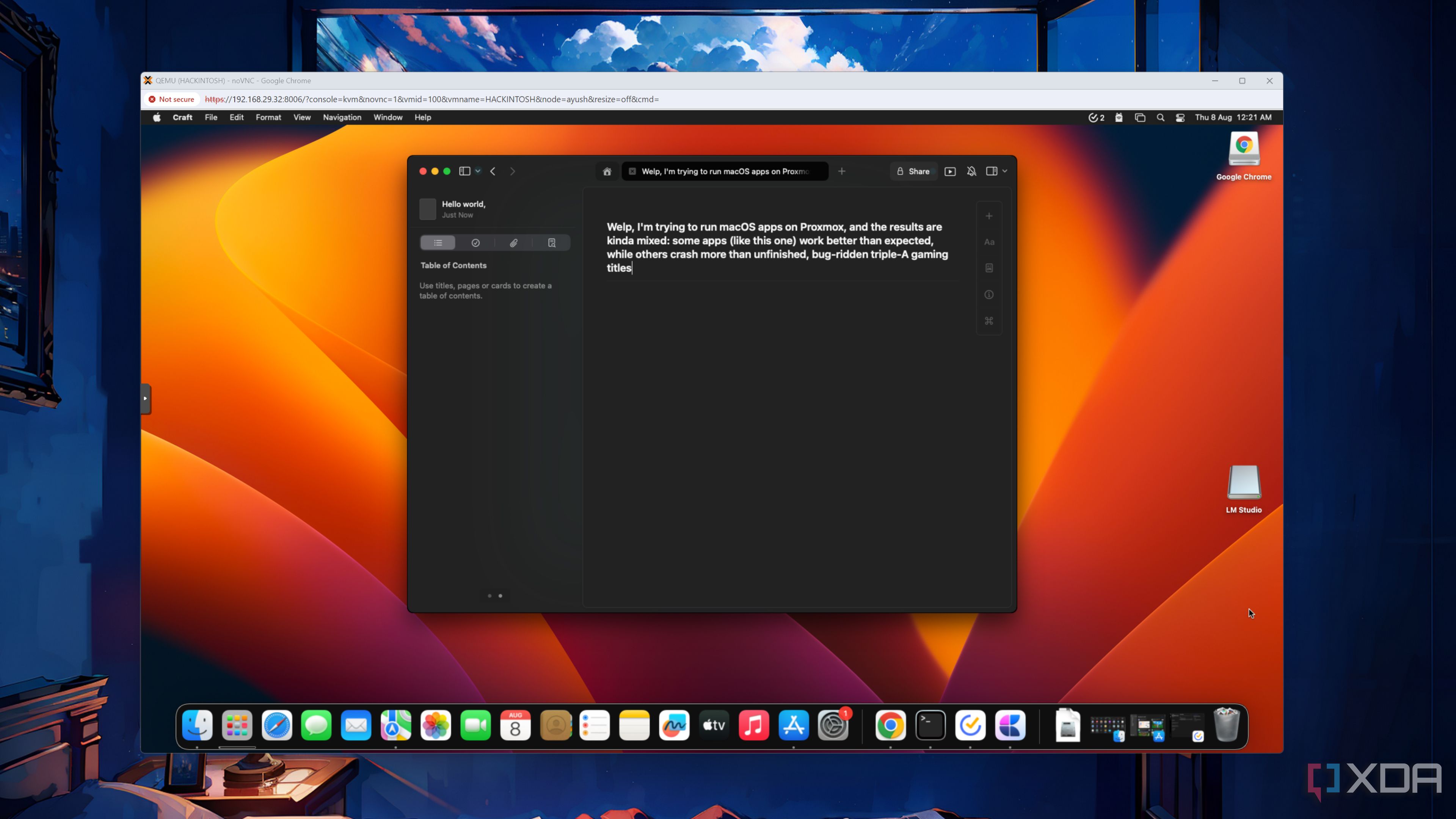
Task: Open the Craft menu in the menu bar
Action: (x=182, y=118)
